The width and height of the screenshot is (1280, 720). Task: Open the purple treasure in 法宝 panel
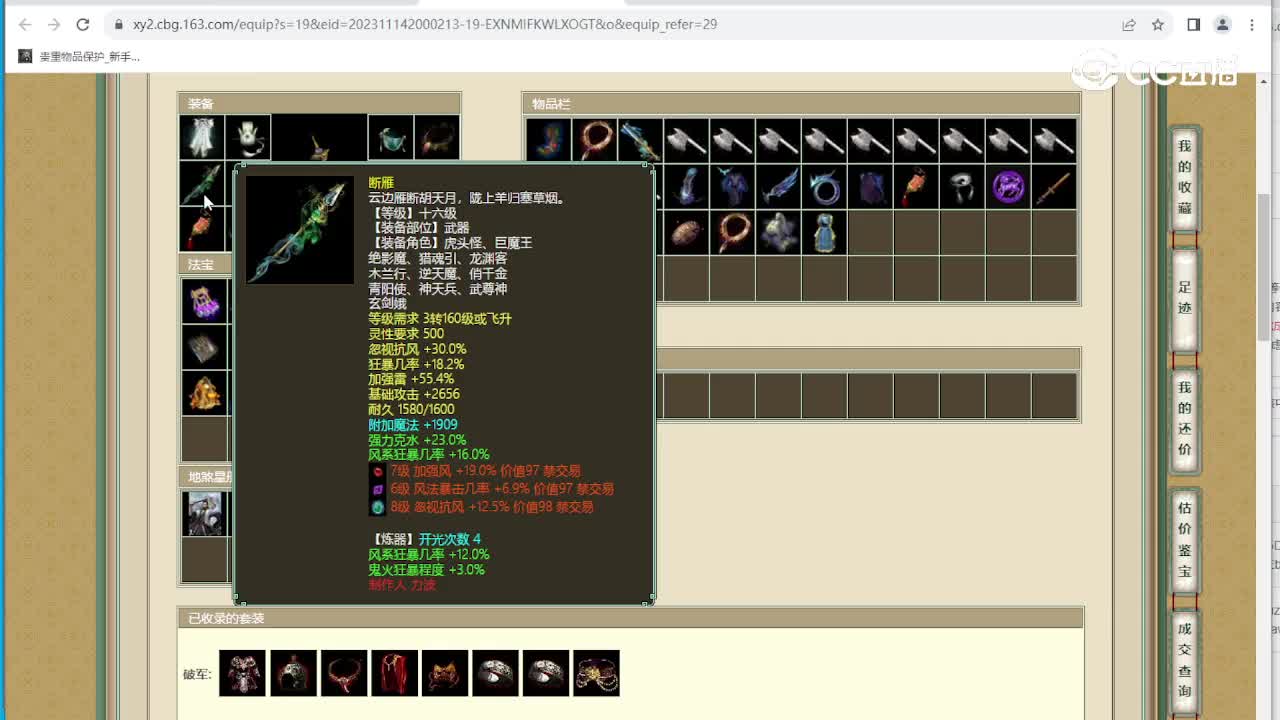(x=205, y=301)
